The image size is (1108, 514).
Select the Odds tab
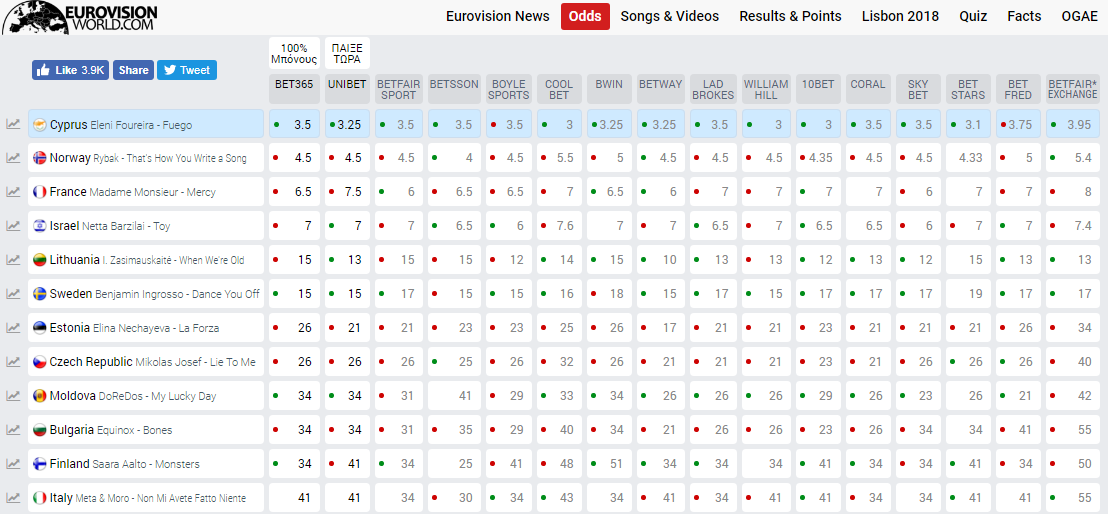point(585,16)
